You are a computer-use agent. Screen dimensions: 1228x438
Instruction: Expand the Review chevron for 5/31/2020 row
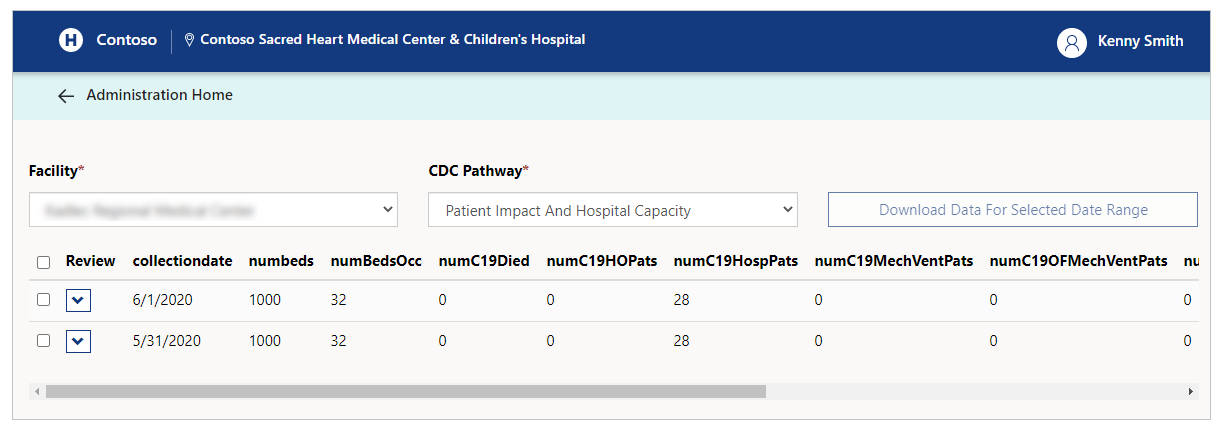[x=78, y=341]
